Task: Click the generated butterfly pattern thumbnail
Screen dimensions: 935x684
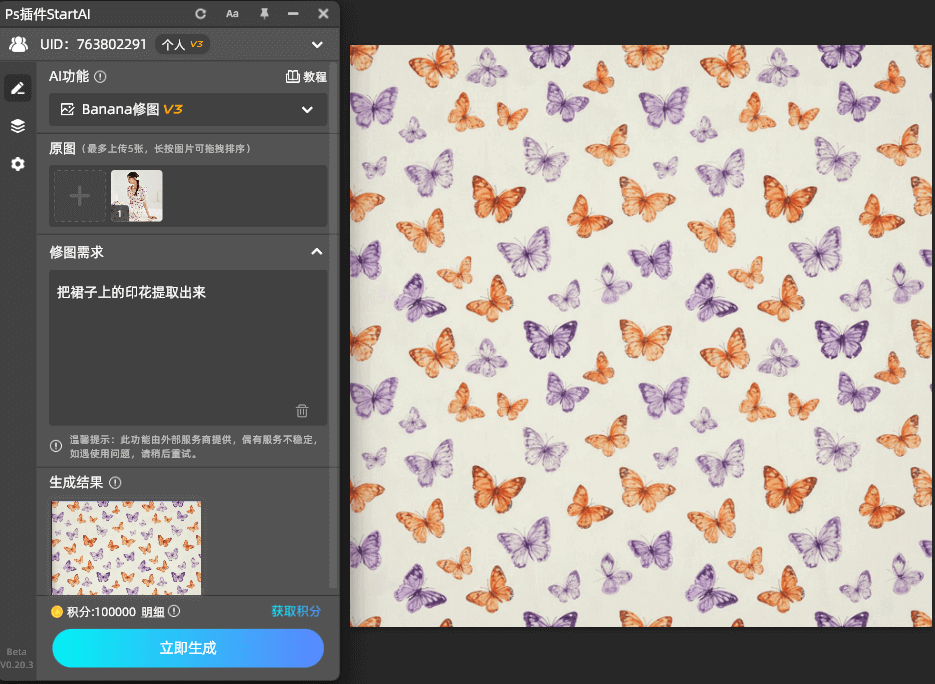Action: (126, 547)
